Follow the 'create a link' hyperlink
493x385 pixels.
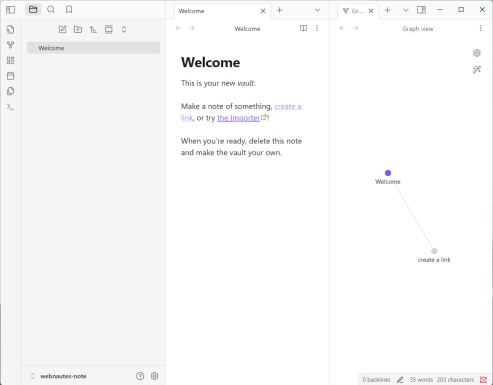pos(288,106)
